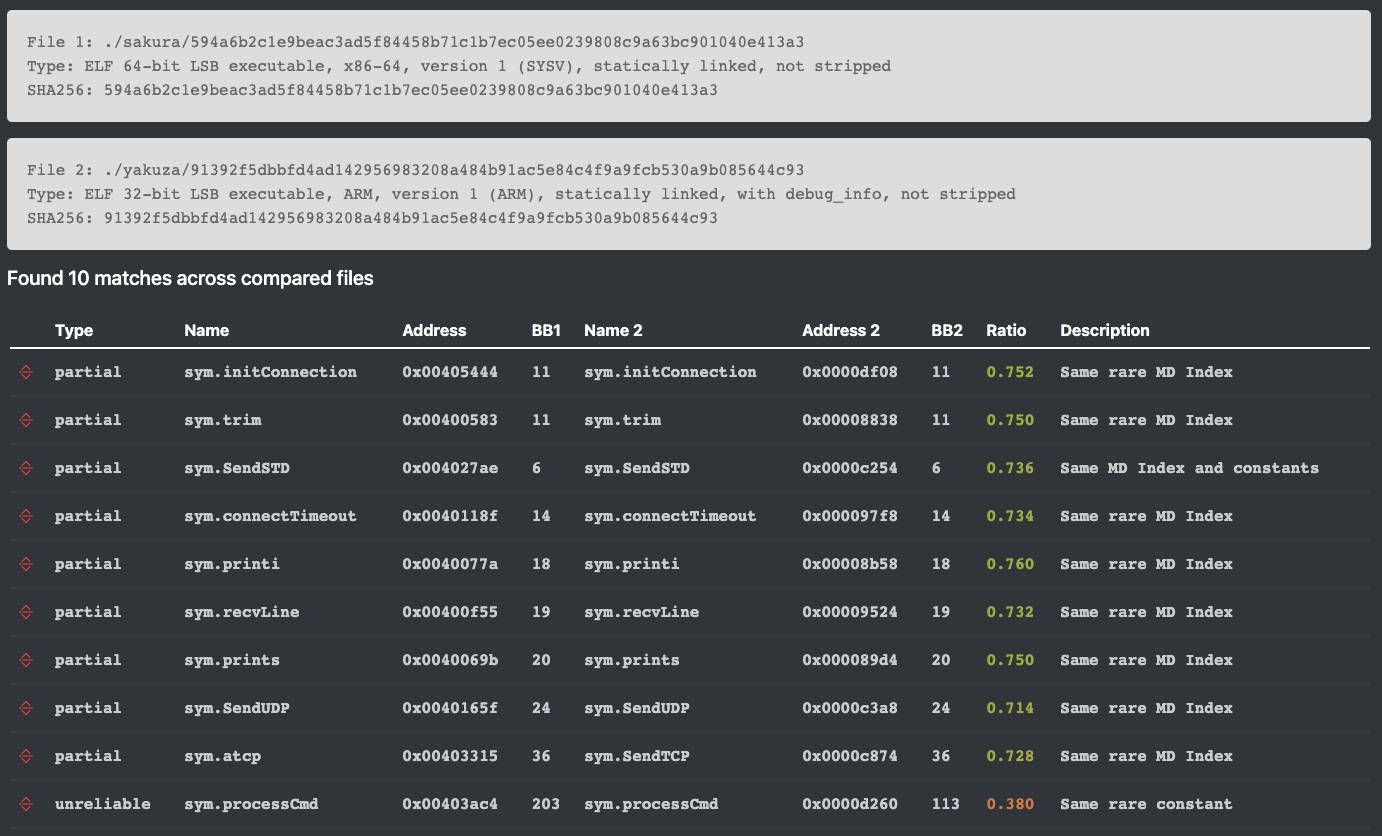Click the expand icon on sym.SendUDP row
Screen dimensions: 1382x836
pos(26,708)
